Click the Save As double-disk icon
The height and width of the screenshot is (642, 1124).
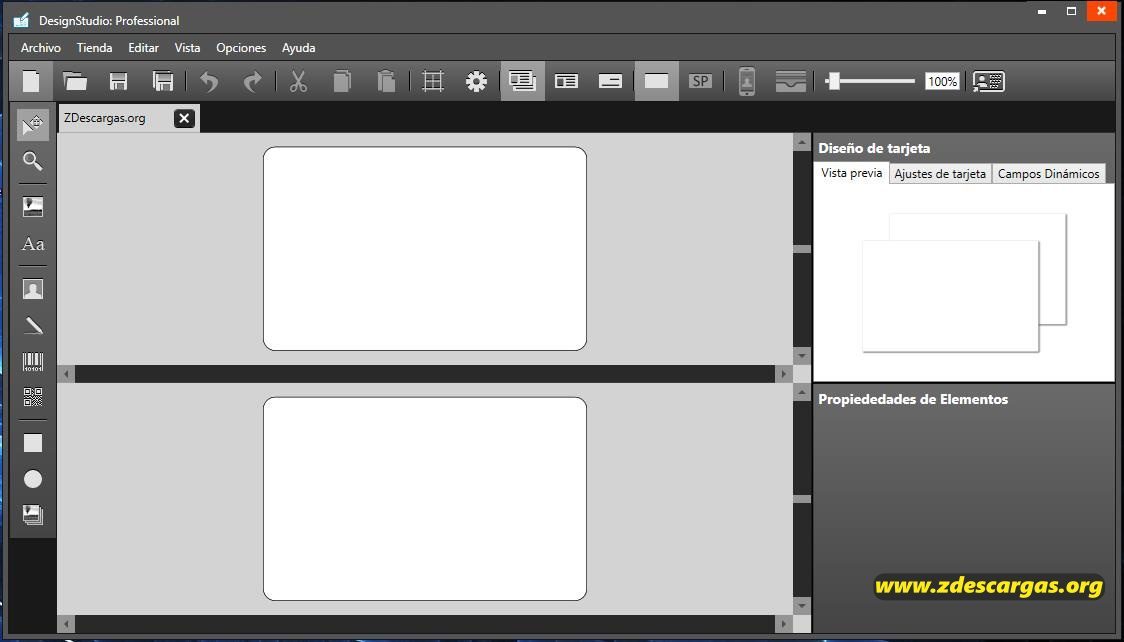click(163, 81)
